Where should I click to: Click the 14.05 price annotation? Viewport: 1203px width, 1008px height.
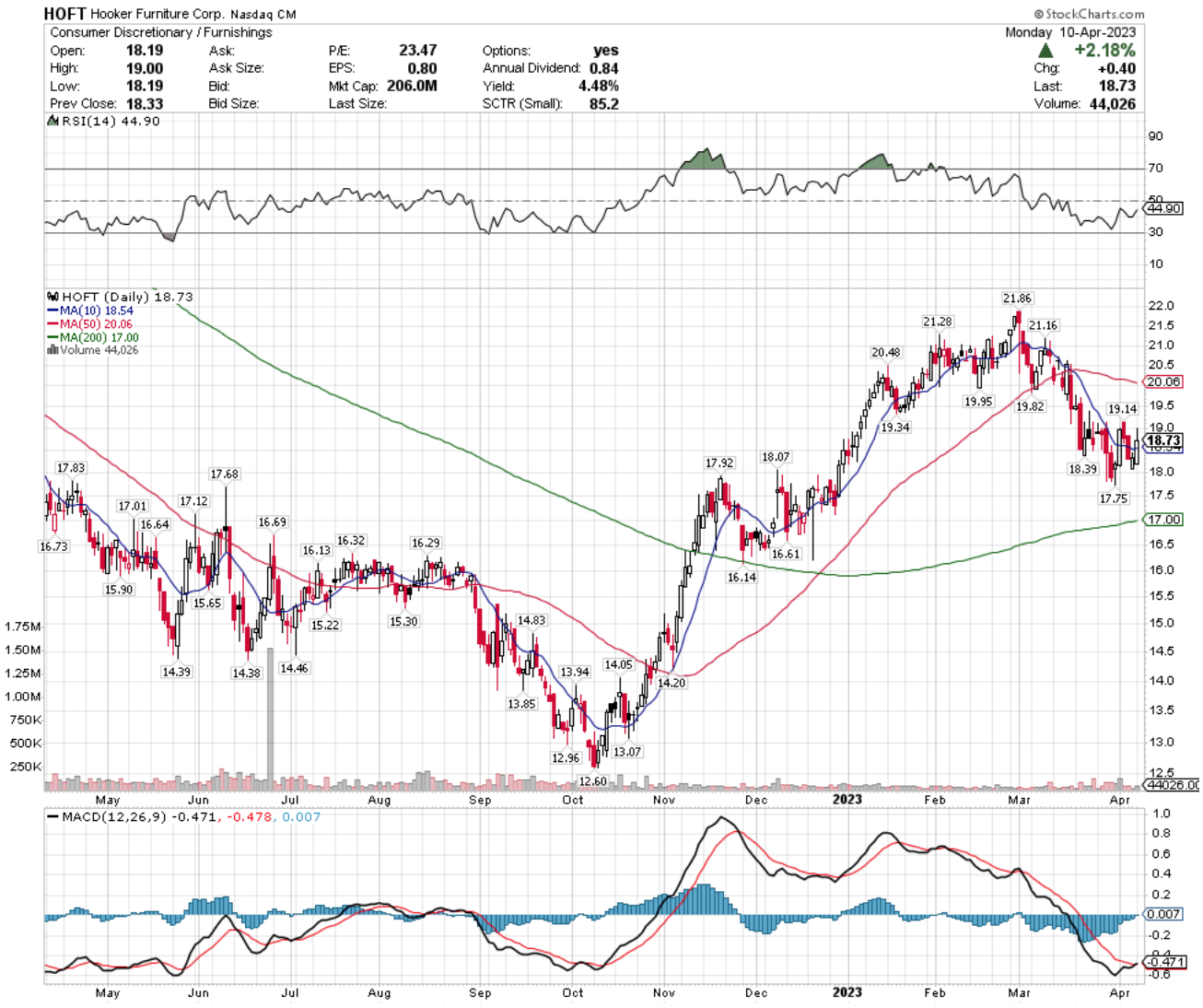(x=618, y=665)
